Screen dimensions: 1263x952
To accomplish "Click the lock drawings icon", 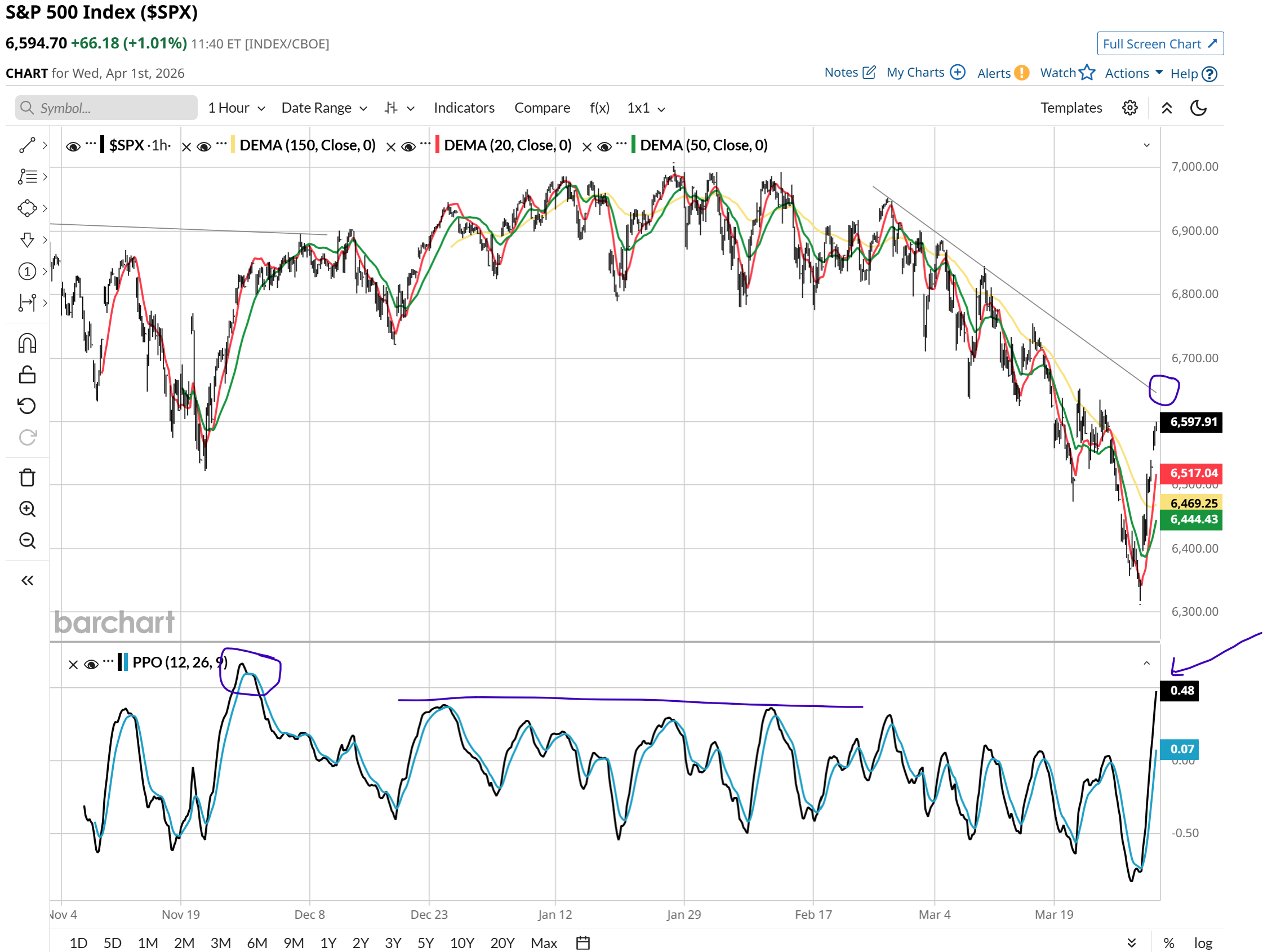I will pos(27,375).
